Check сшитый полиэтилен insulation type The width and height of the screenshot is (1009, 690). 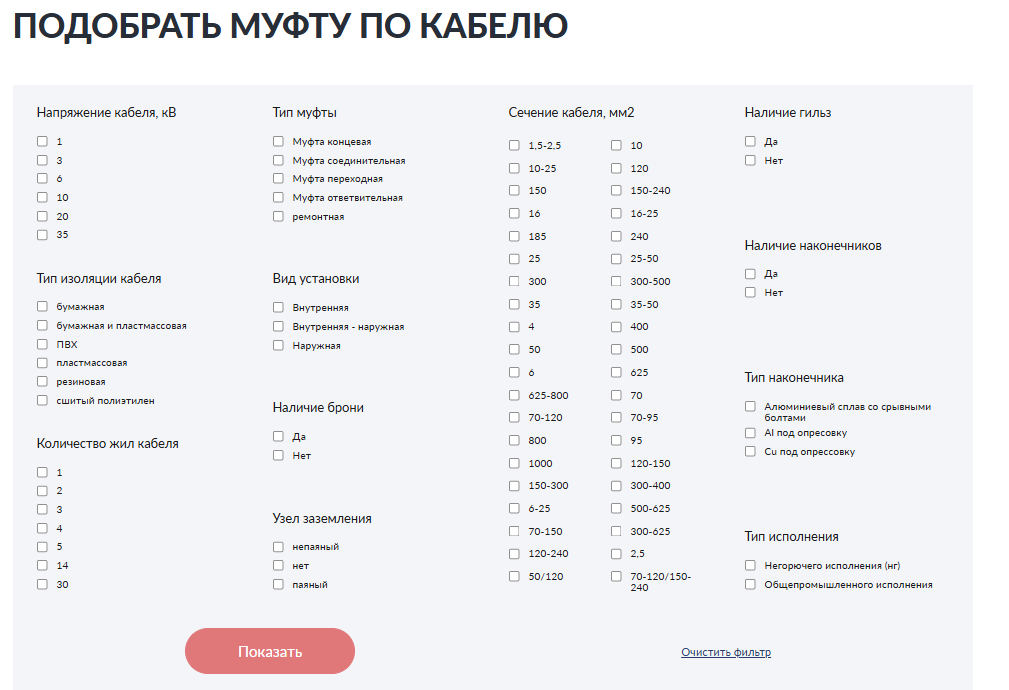(x=42, y=400)
